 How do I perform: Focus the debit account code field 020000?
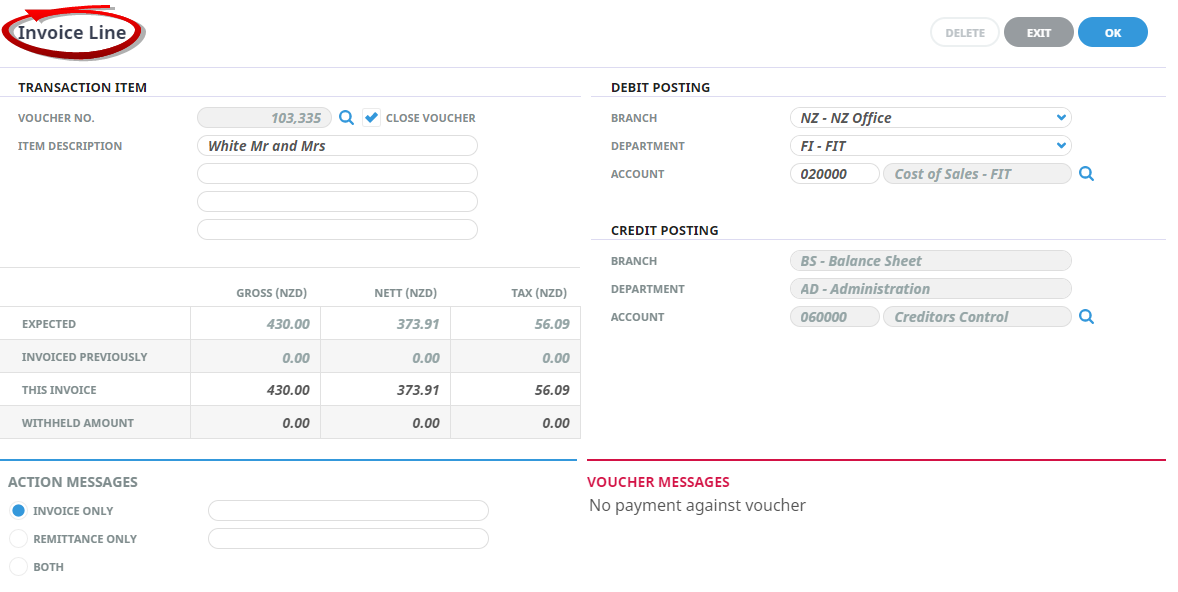(x=834, y=174)
